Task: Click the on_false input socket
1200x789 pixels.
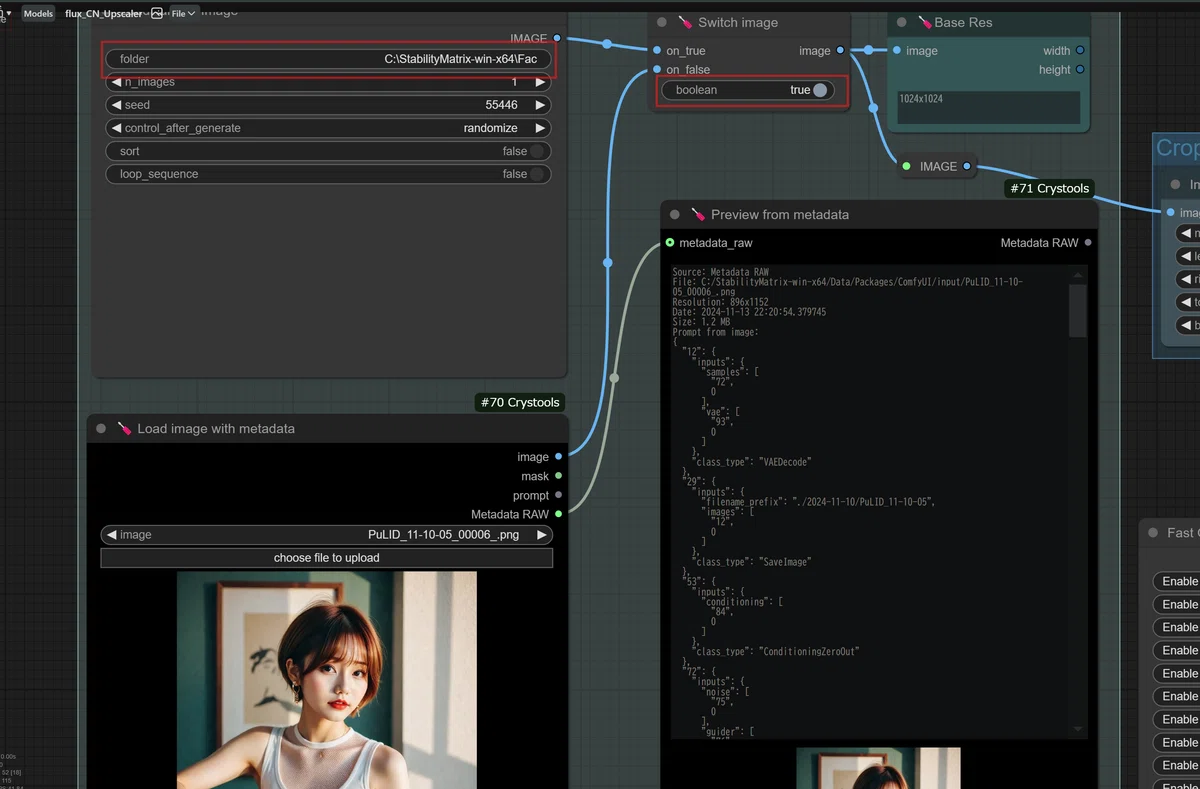Action: pyautogui.click(x=657, y=69)
